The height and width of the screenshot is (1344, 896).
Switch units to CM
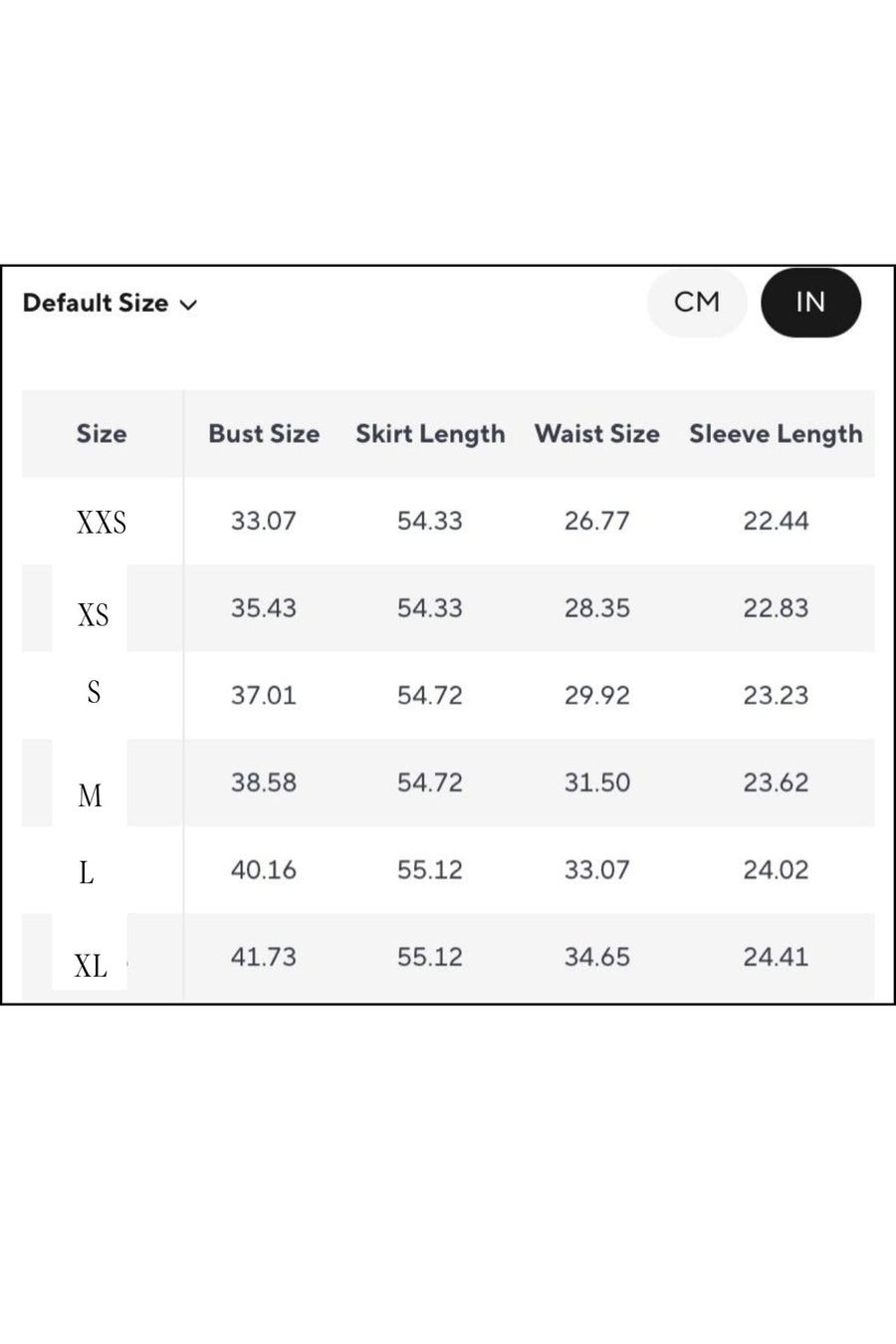[x=697, y=303]
